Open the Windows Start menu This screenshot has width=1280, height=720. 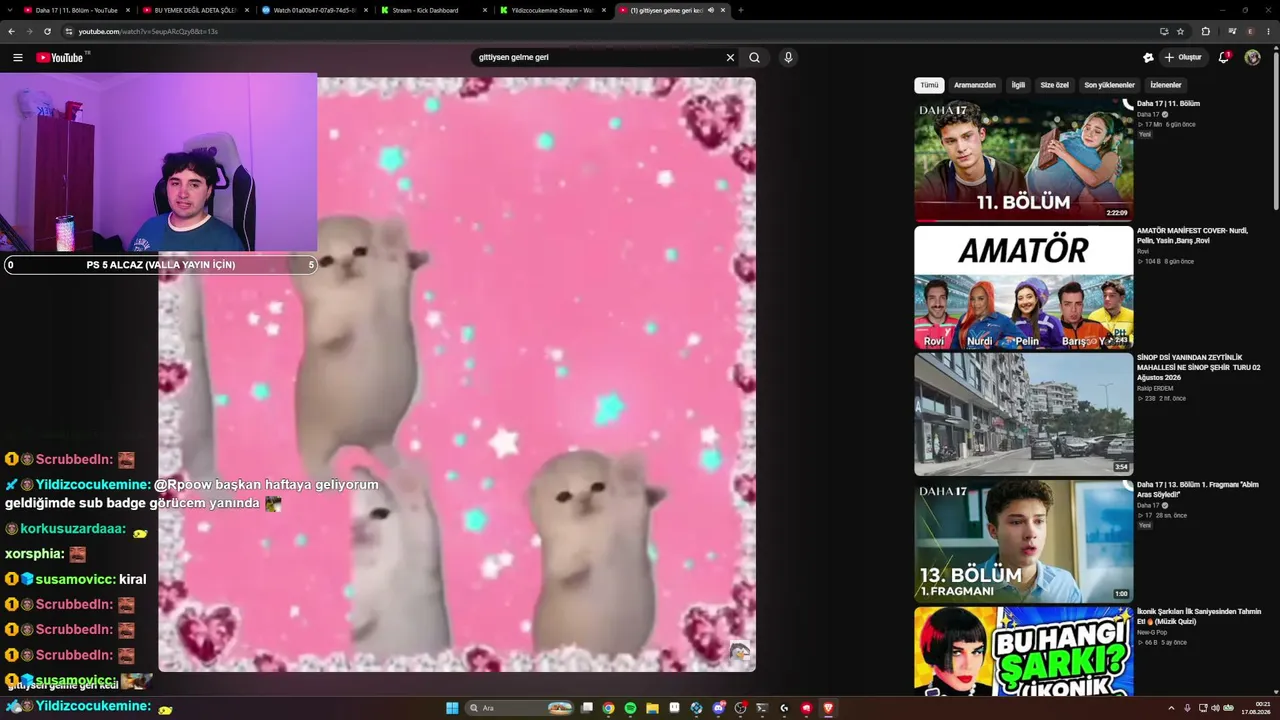pos(452,708)
